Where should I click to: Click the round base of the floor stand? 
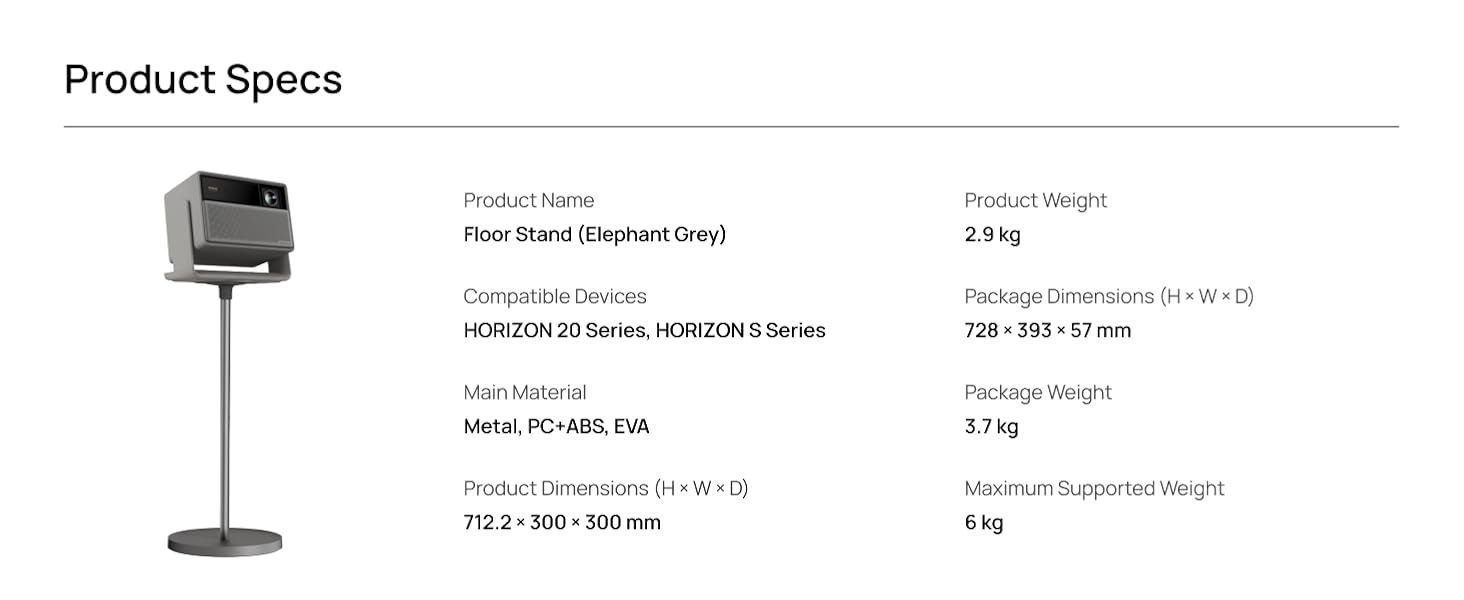(225, 542)
